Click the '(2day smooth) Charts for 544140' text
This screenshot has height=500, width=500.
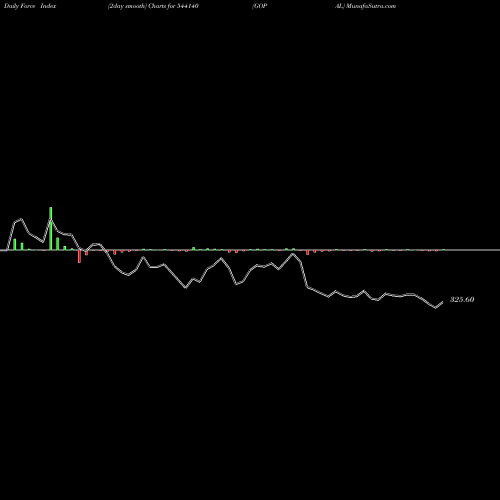pyautogui.click(x=153, y=6)
